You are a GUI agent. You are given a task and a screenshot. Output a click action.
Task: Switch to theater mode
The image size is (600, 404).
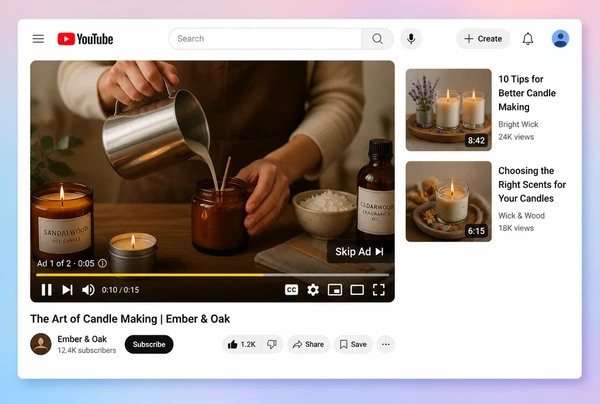coord(357,290)
